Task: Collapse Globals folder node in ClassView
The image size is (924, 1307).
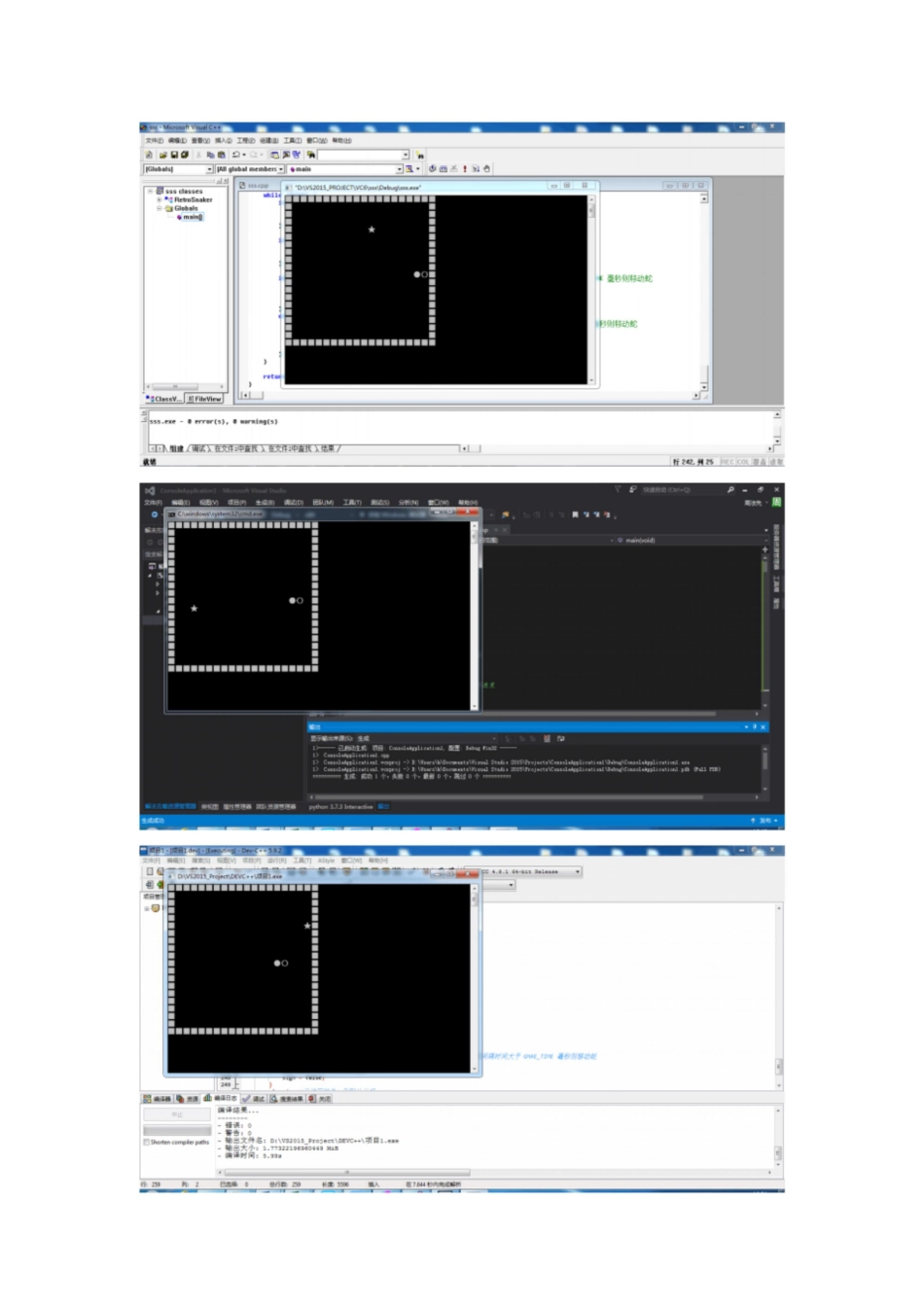Action: click(x=159, y=208)
